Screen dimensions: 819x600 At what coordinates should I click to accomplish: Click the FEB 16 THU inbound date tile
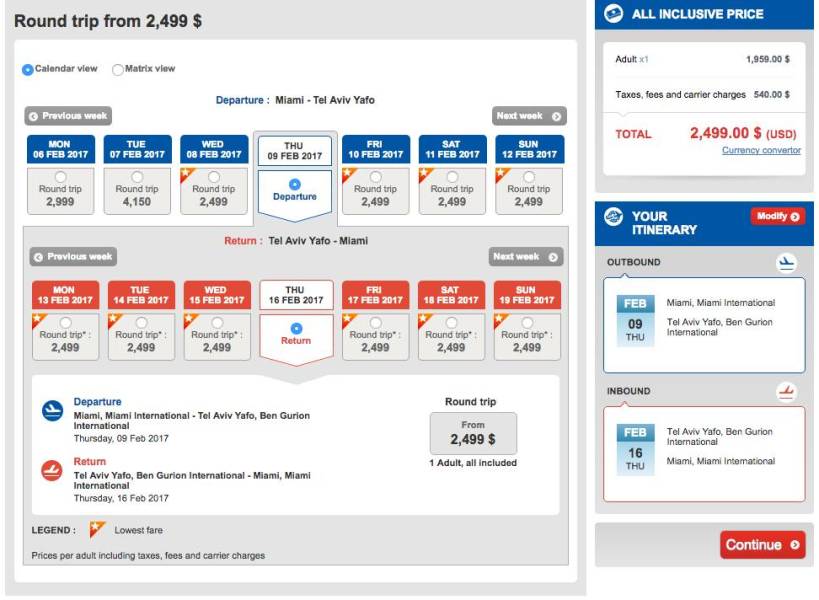pos(635,450)
